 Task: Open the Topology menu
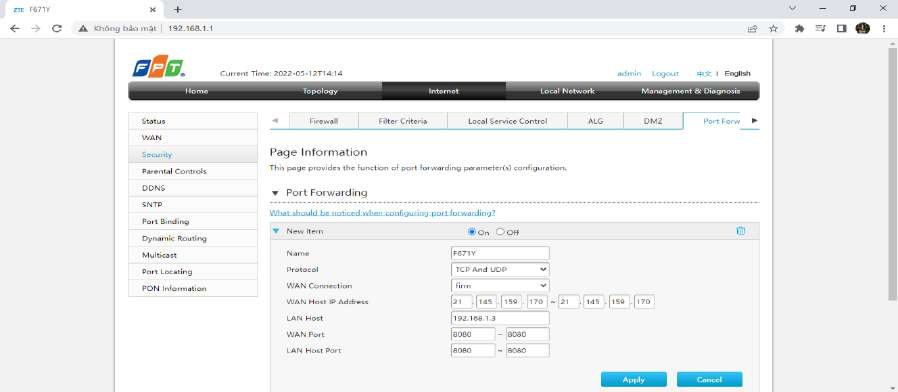click(320, 91)
